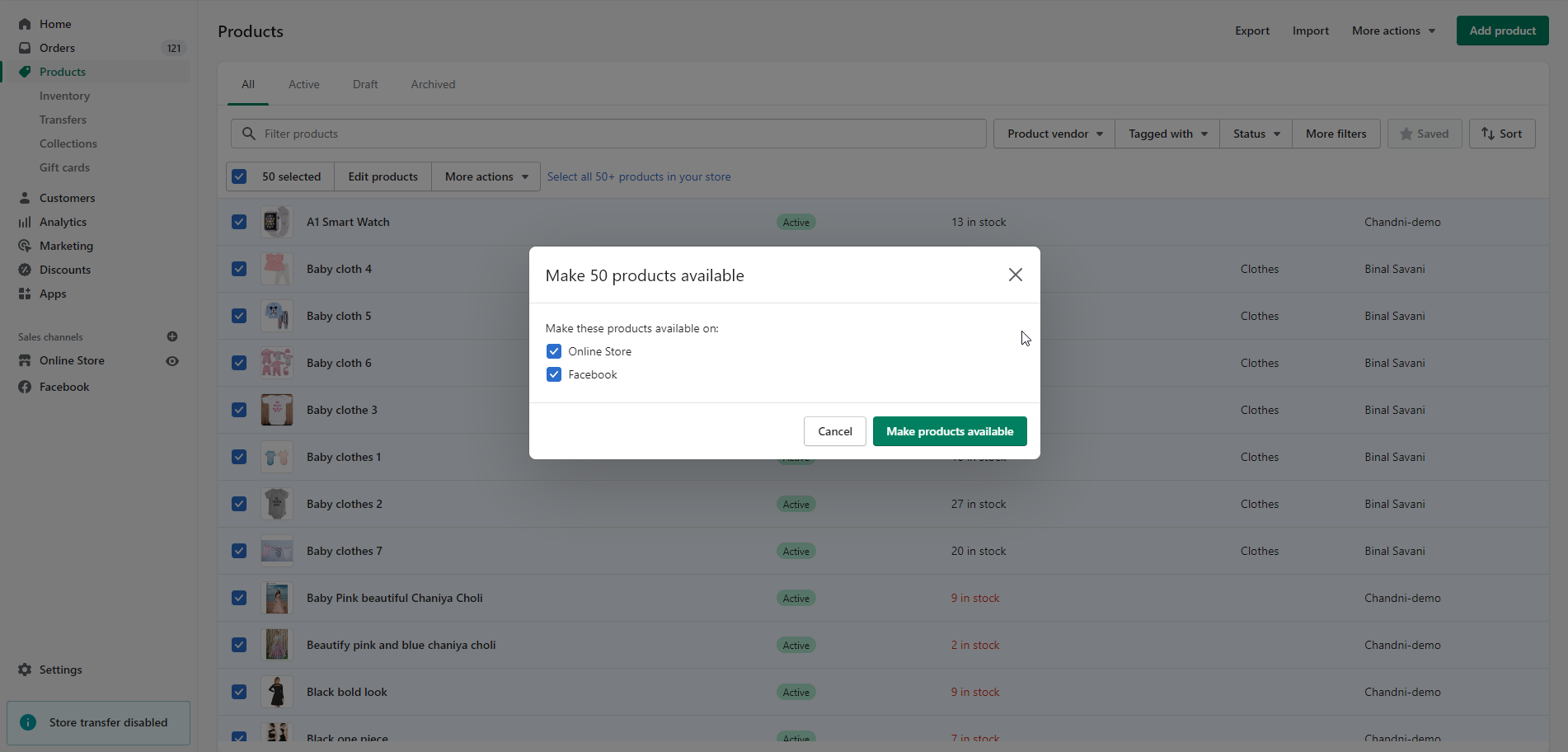Viewport: 1568px width, 752px height.
Task: Add a sales channel plus icon
Action: 172,336
